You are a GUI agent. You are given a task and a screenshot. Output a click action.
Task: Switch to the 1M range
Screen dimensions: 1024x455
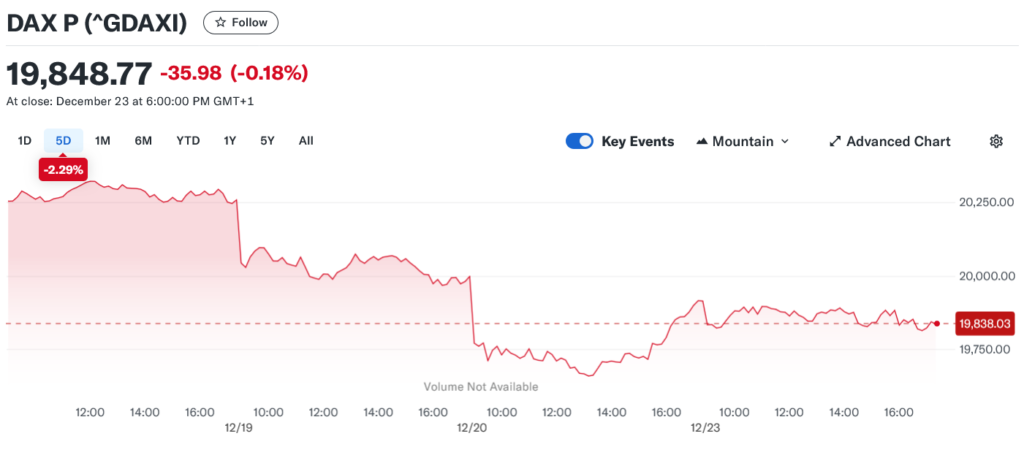tap(103, 140)
